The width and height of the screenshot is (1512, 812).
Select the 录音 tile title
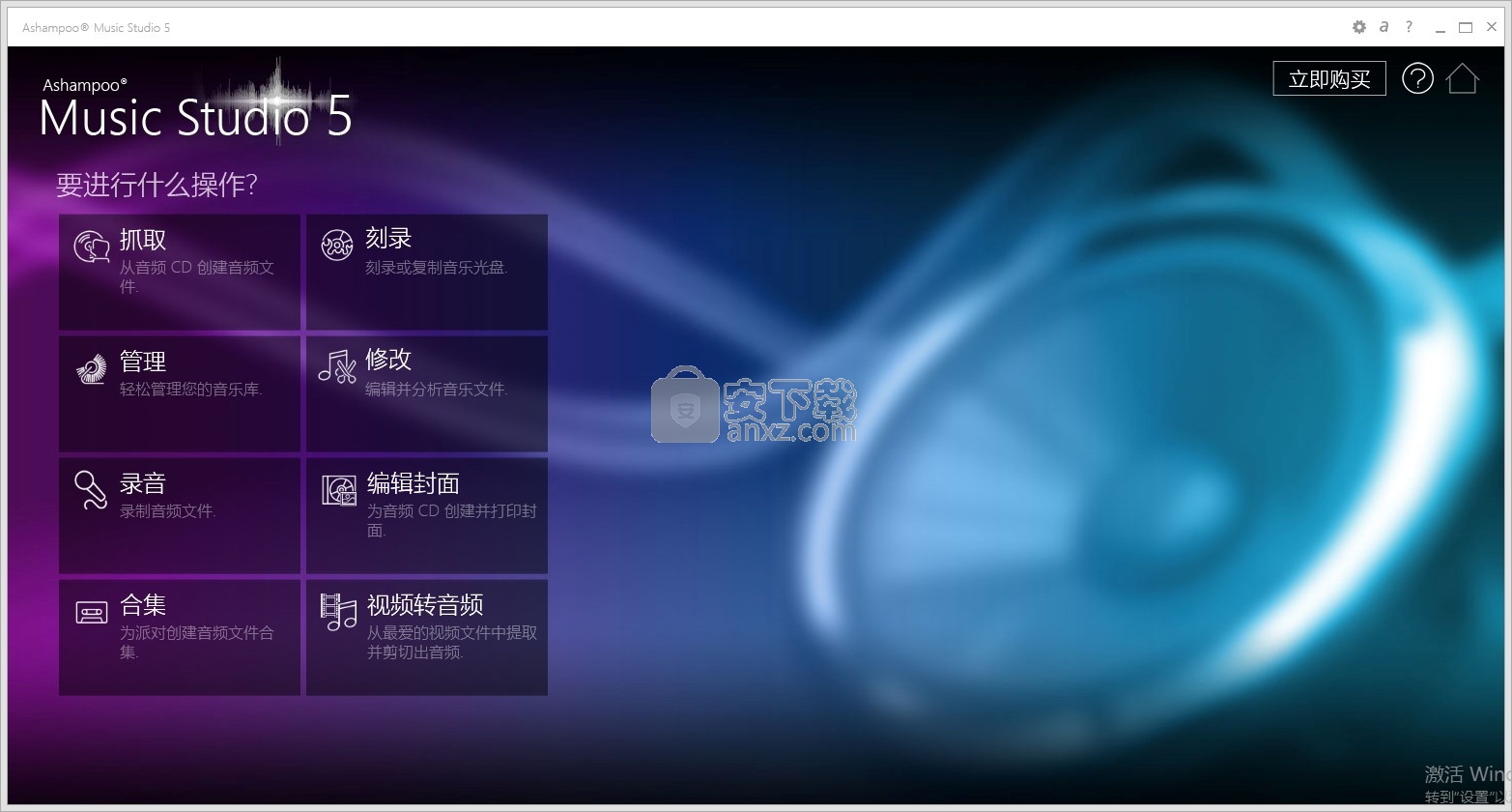click(143, 483)
